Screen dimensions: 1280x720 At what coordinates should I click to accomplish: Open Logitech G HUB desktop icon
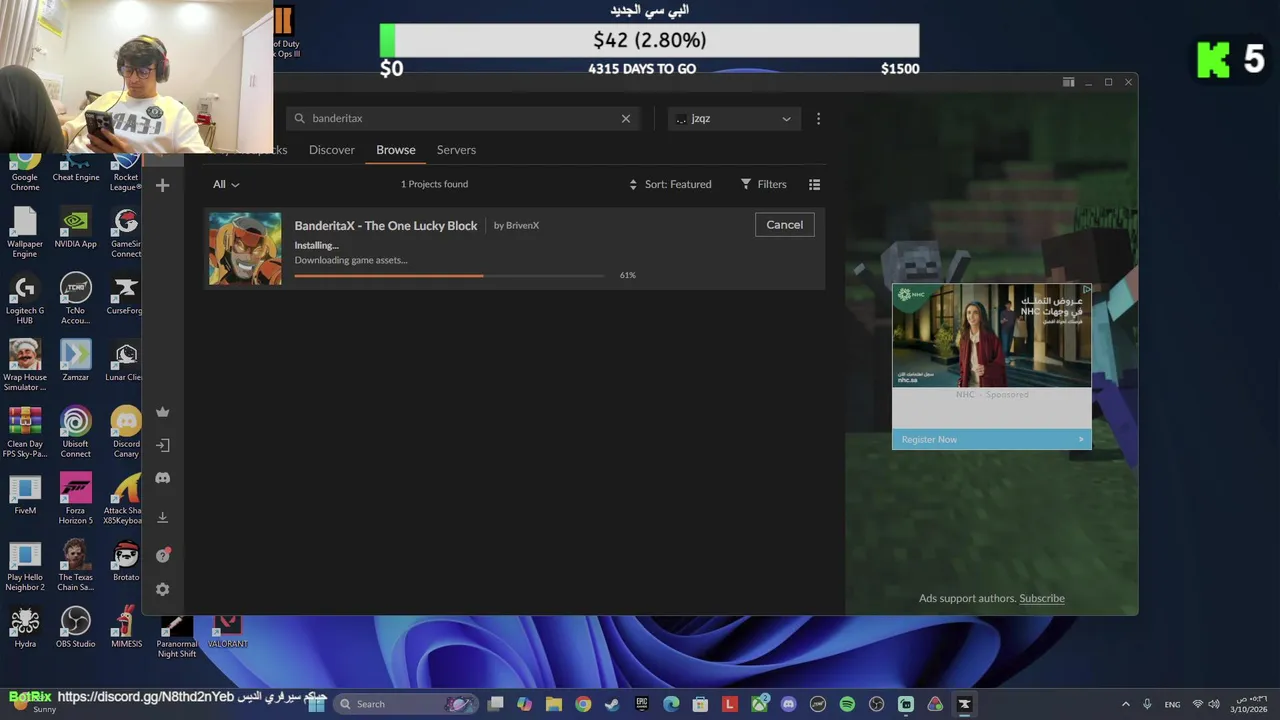pyautogui.click(x=25, y=298)
